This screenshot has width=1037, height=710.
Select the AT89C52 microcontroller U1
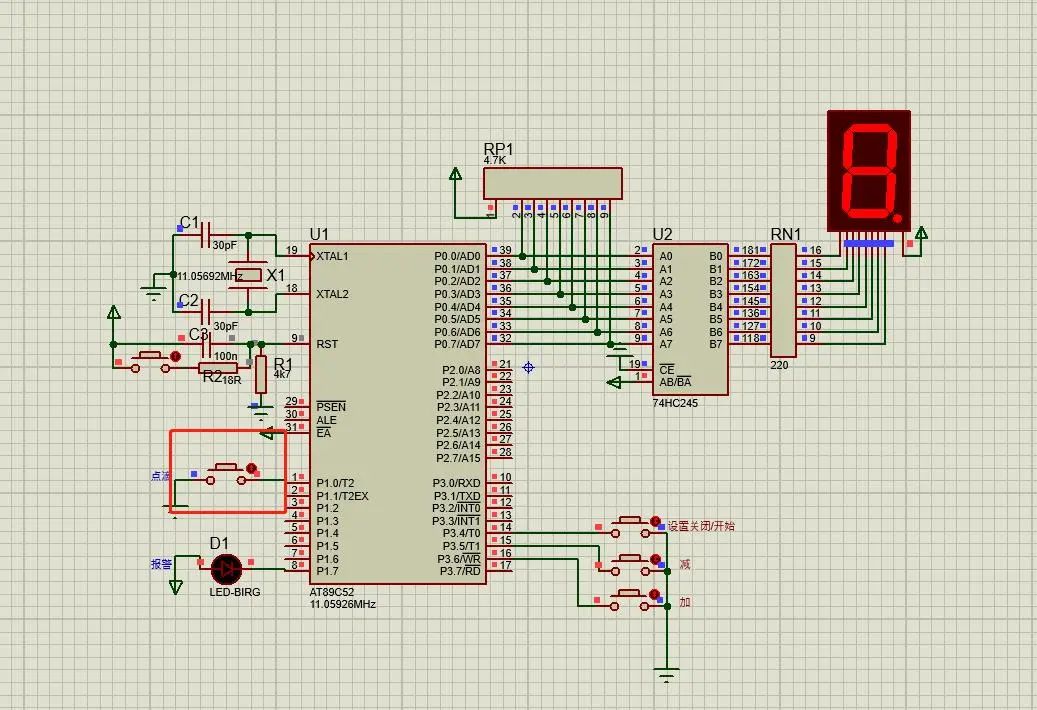[400, 410]
